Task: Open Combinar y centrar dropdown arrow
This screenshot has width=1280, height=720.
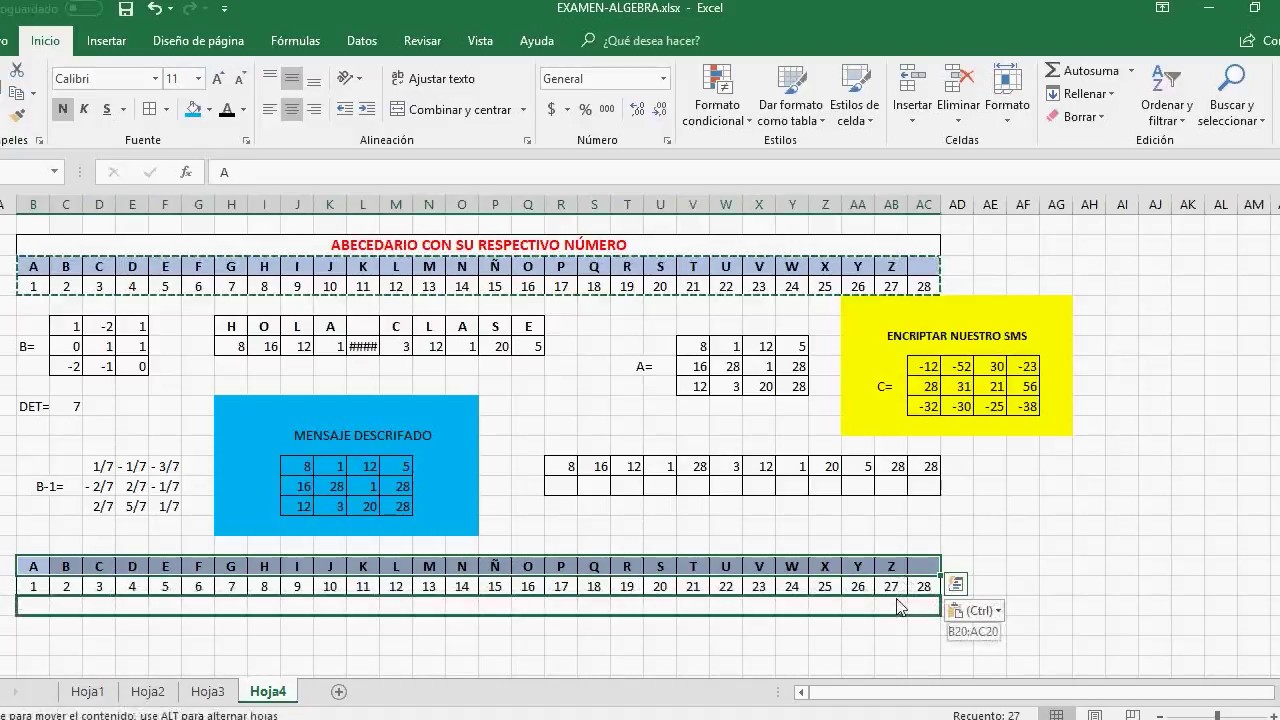Action: coord(523,109)
